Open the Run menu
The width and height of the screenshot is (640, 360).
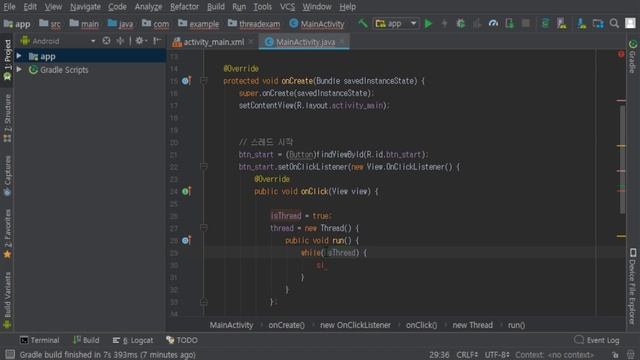[x=239, y=7]
